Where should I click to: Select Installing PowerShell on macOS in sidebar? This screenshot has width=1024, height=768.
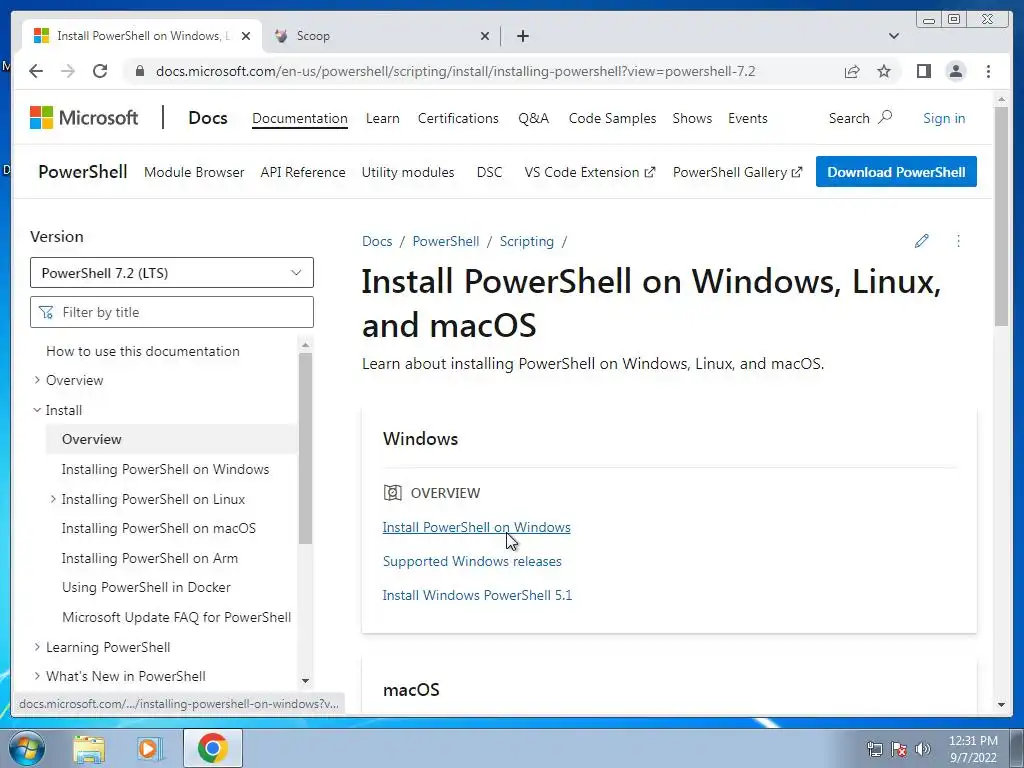click(x=159, y=528)
